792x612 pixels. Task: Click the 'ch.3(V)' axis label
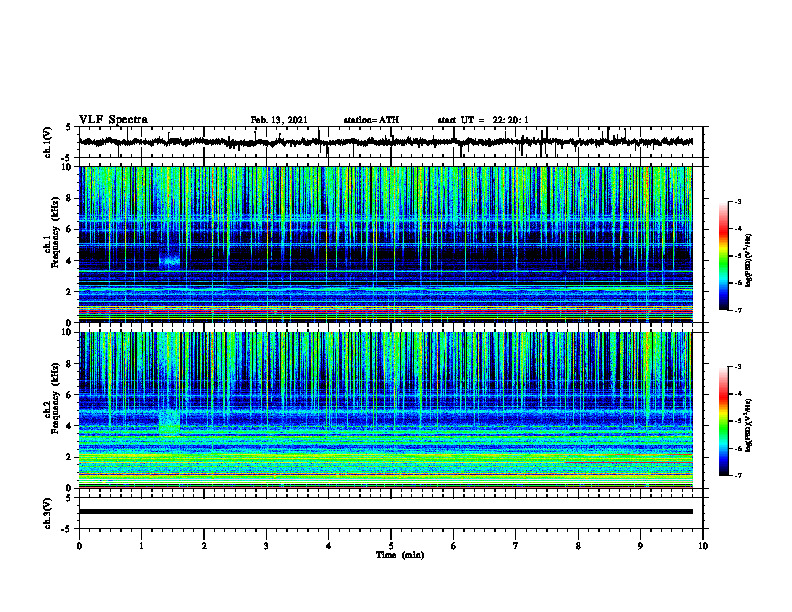tap(48, 513)
